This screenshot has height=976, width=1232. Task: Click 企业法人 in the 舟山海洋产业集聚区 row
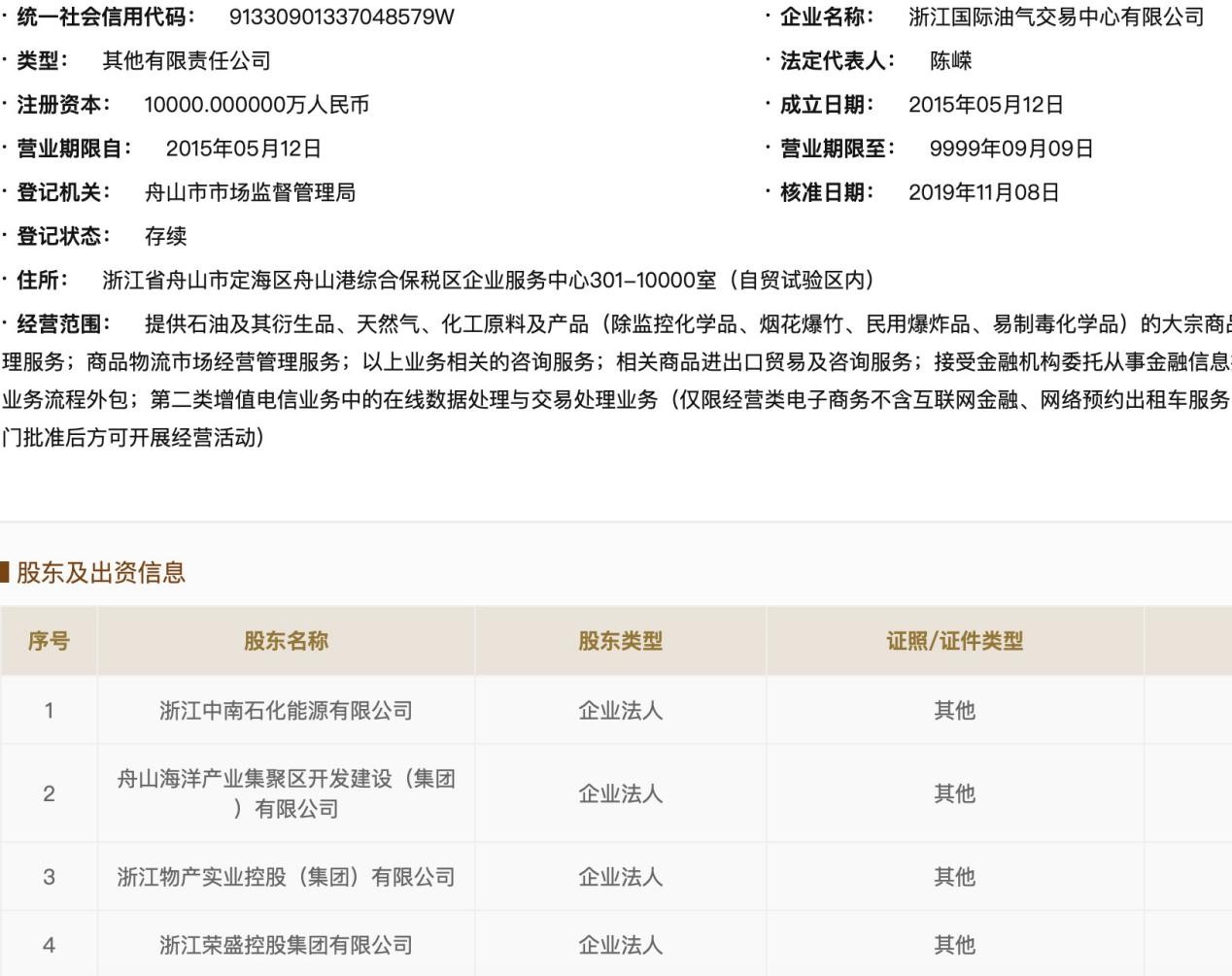click(620, 793)
